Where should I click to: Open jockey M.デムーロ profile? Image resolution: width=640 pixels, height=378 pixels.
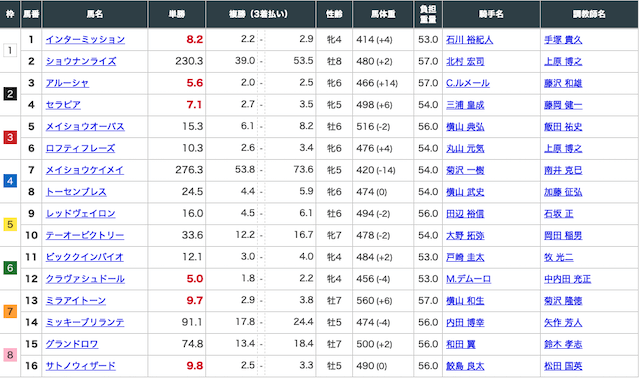[x=468, y=279]
